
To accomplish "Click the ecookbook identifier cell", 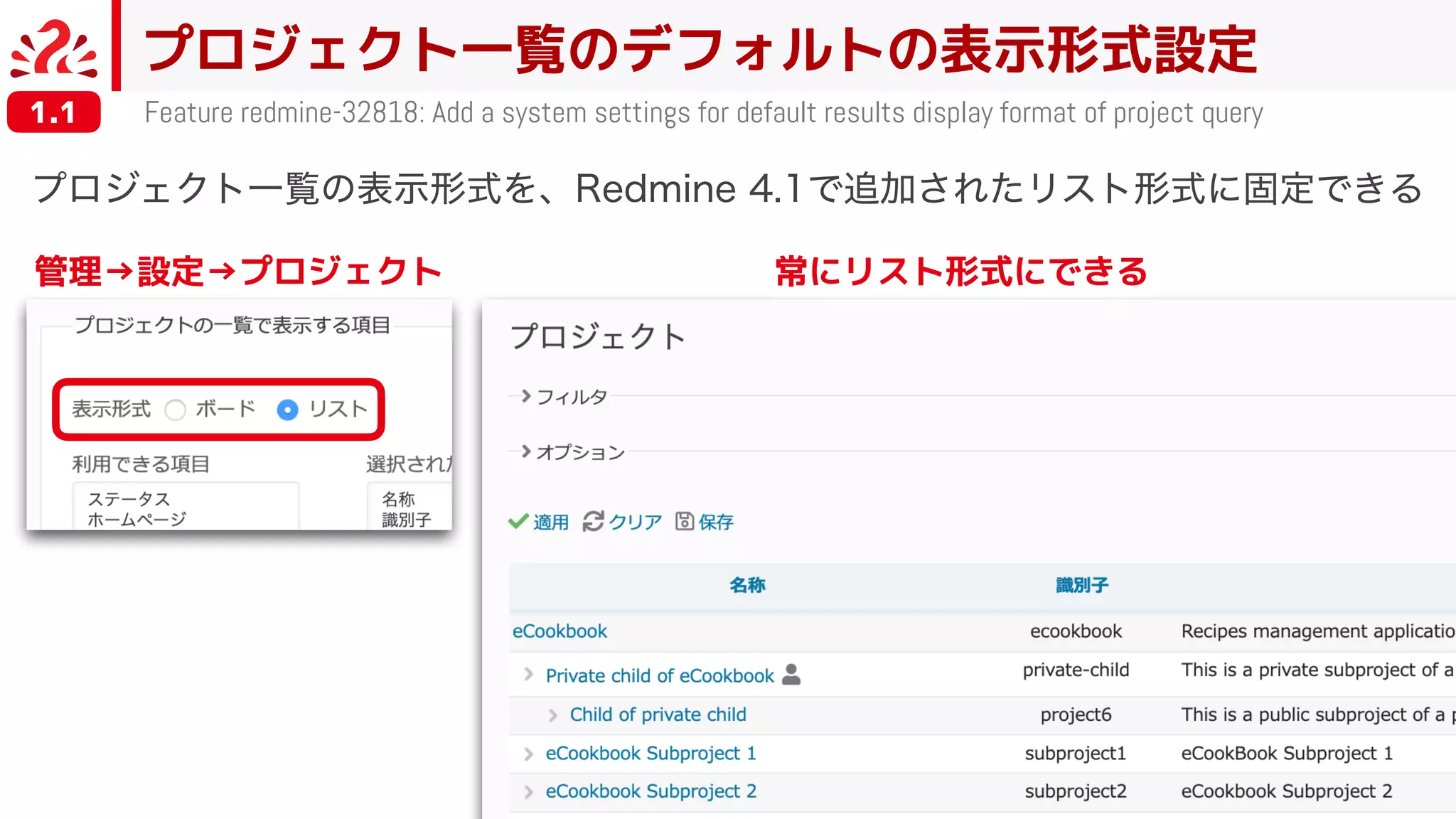I will 1076,631.
